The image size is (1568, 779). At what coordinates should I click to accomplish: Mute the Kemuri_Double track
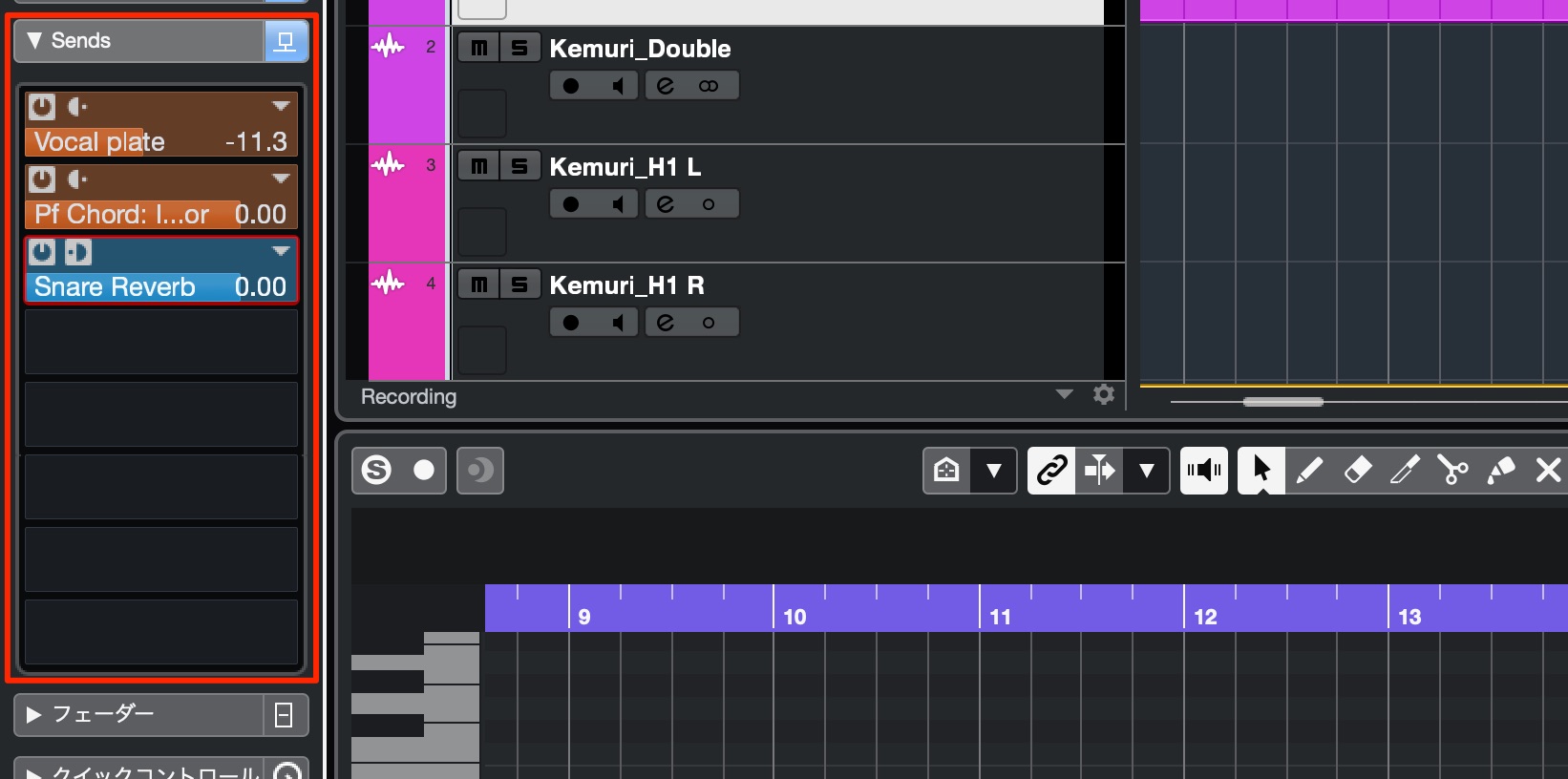coord(478,48)
